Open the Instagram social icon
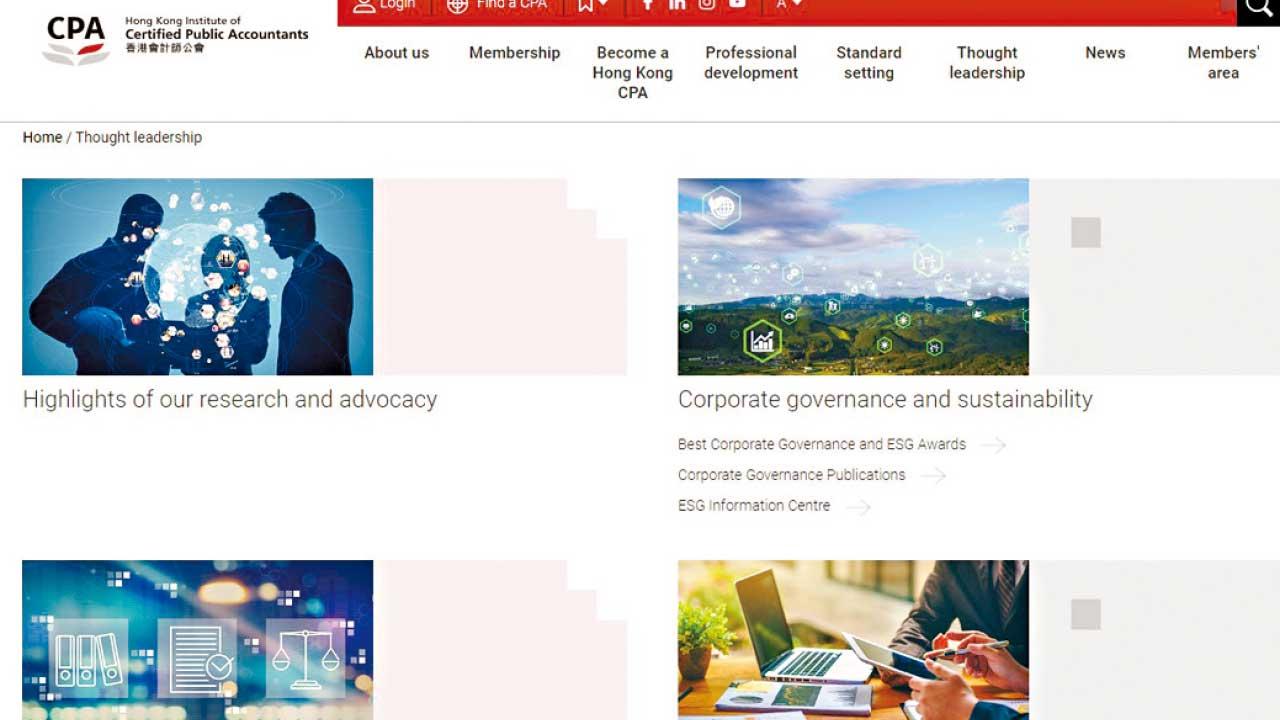 [x=707, y=5]
